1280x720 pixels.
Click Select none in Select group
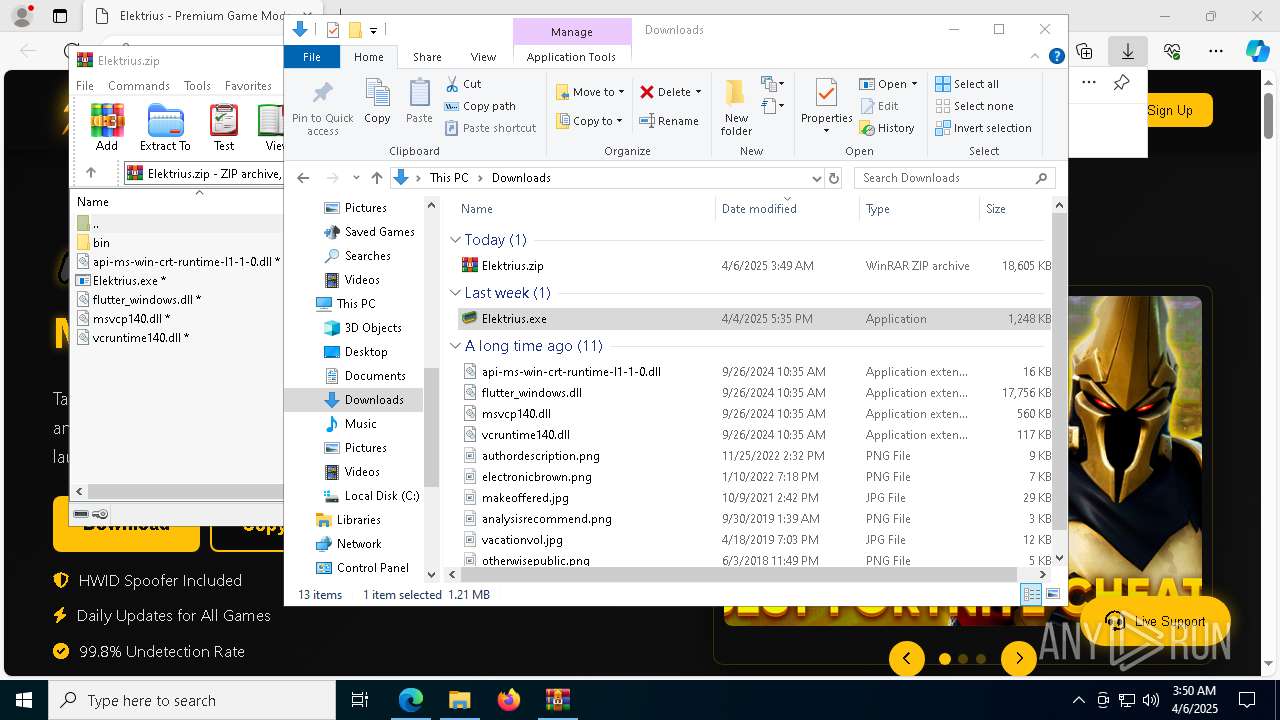[974, 106]
